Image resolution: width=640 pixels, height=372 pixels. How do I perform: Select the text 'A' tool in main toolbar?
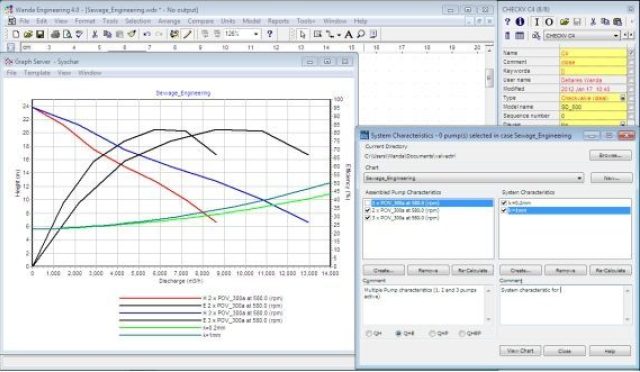pos(349,34)
